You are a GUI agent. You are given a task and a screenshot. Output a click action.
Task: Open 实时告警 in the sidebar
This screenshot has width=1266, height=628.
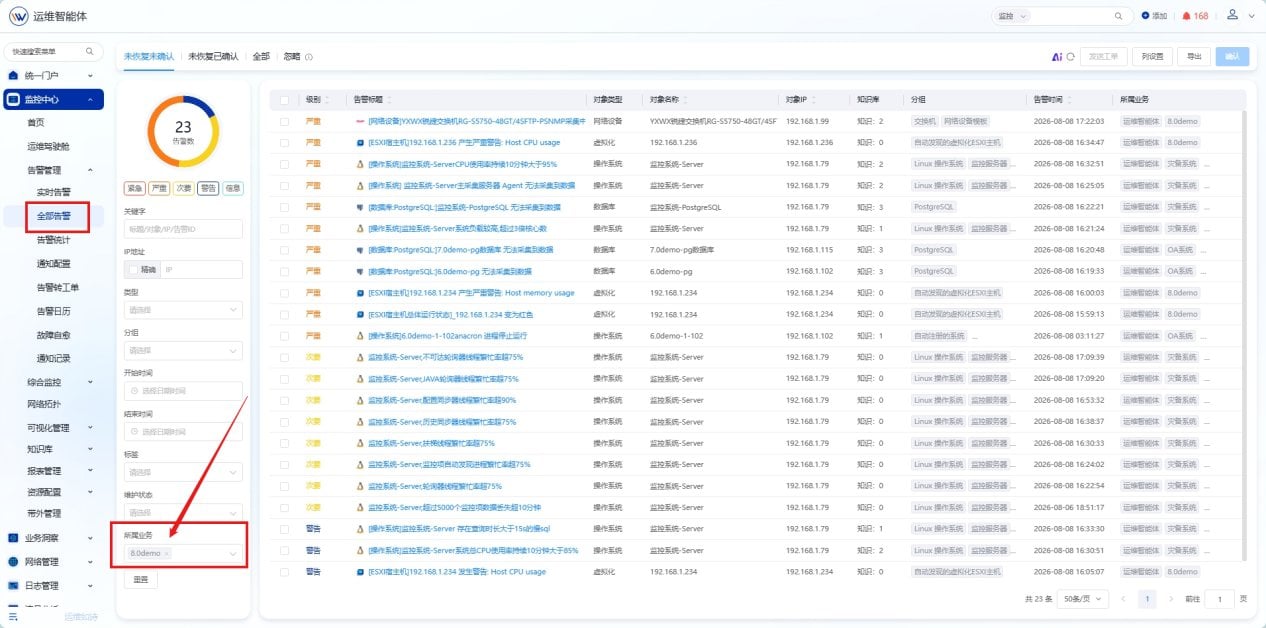[x=54, y=192]
